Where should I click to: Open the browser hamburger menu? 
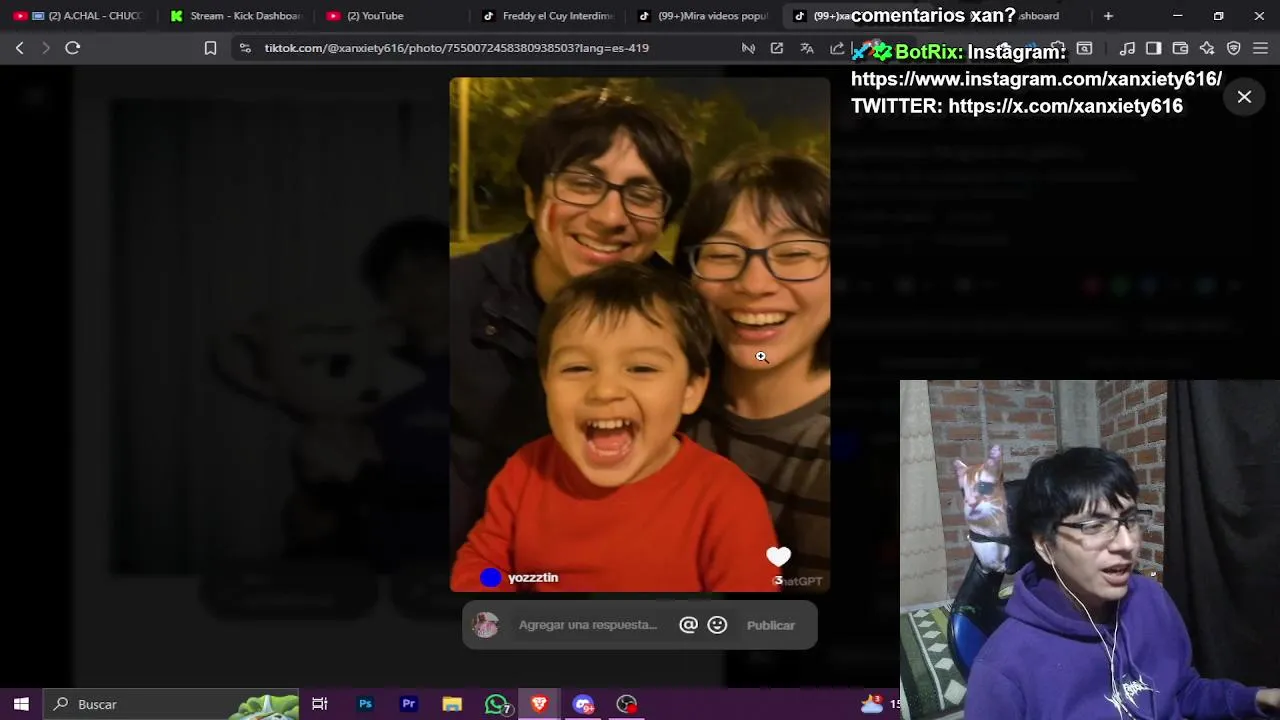(x=1260, y=48)
